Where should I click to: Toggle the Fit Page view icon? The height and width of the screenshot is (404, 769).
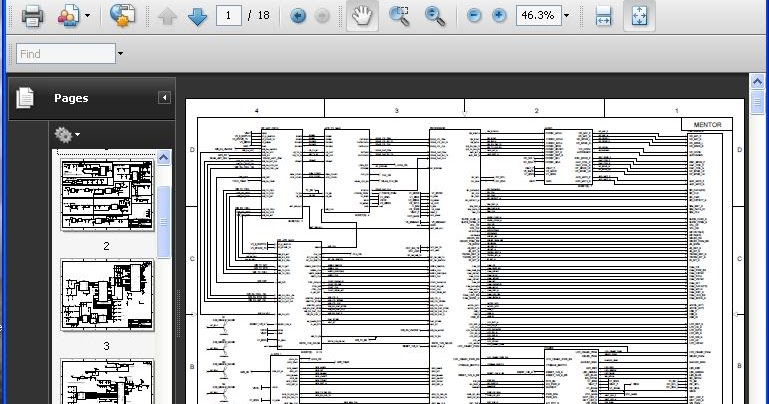[639, 16]
